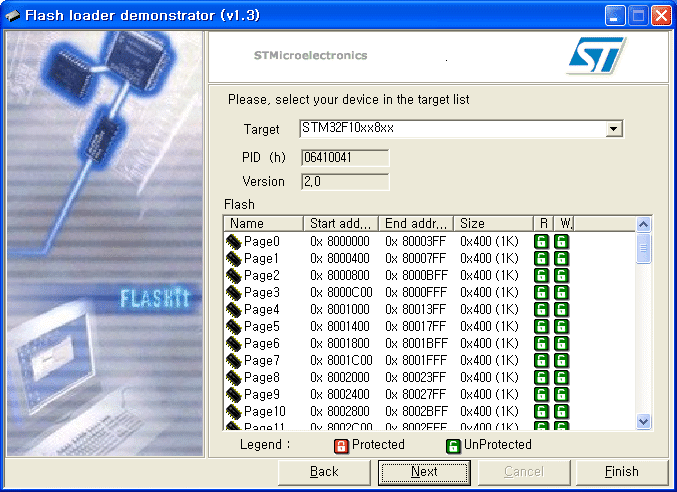
Task: Click the chip icon for Page7
Action: pyautogui.click(x=233, y=360)
